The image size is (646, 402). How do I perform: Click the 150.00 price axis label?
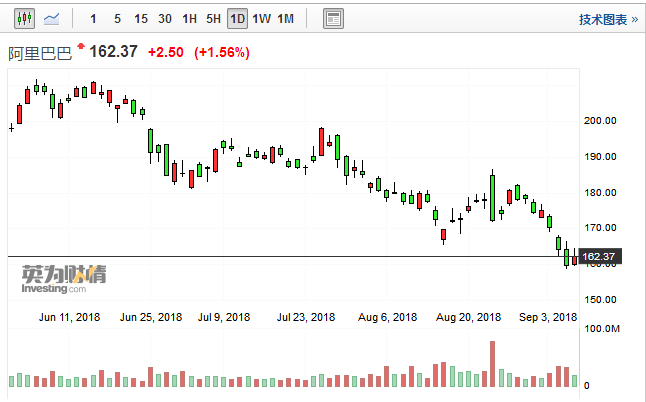tap(600, 299)
